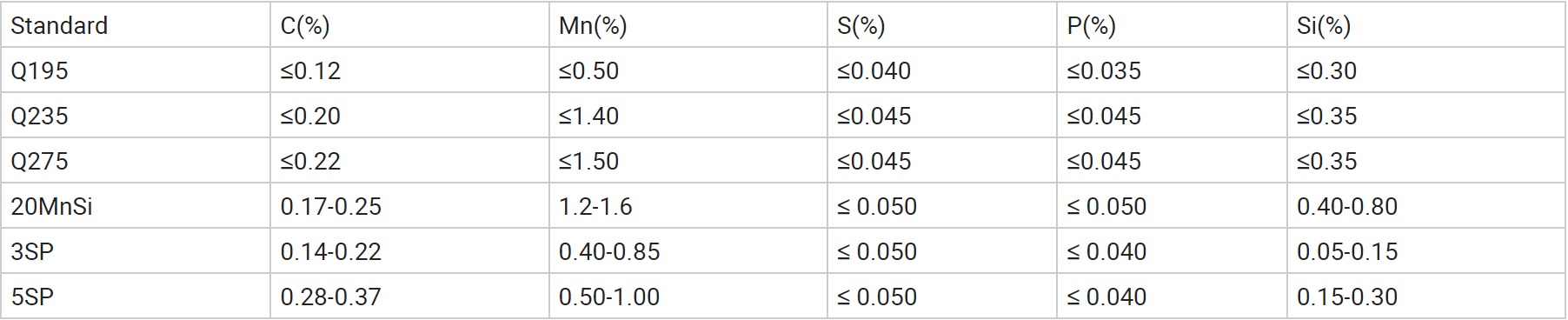
Task: Select the 5SP standard cell
Action: tap(136, 297)
